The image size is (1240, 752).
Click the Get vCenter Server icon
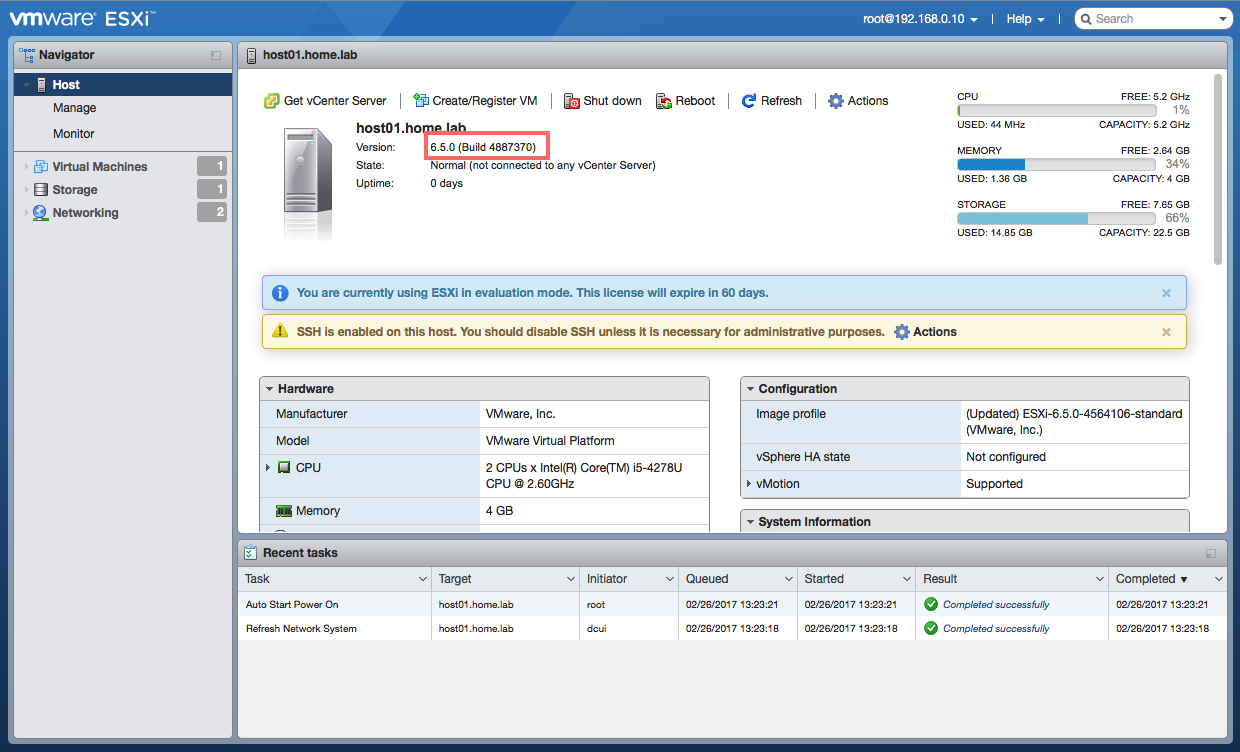271,101
